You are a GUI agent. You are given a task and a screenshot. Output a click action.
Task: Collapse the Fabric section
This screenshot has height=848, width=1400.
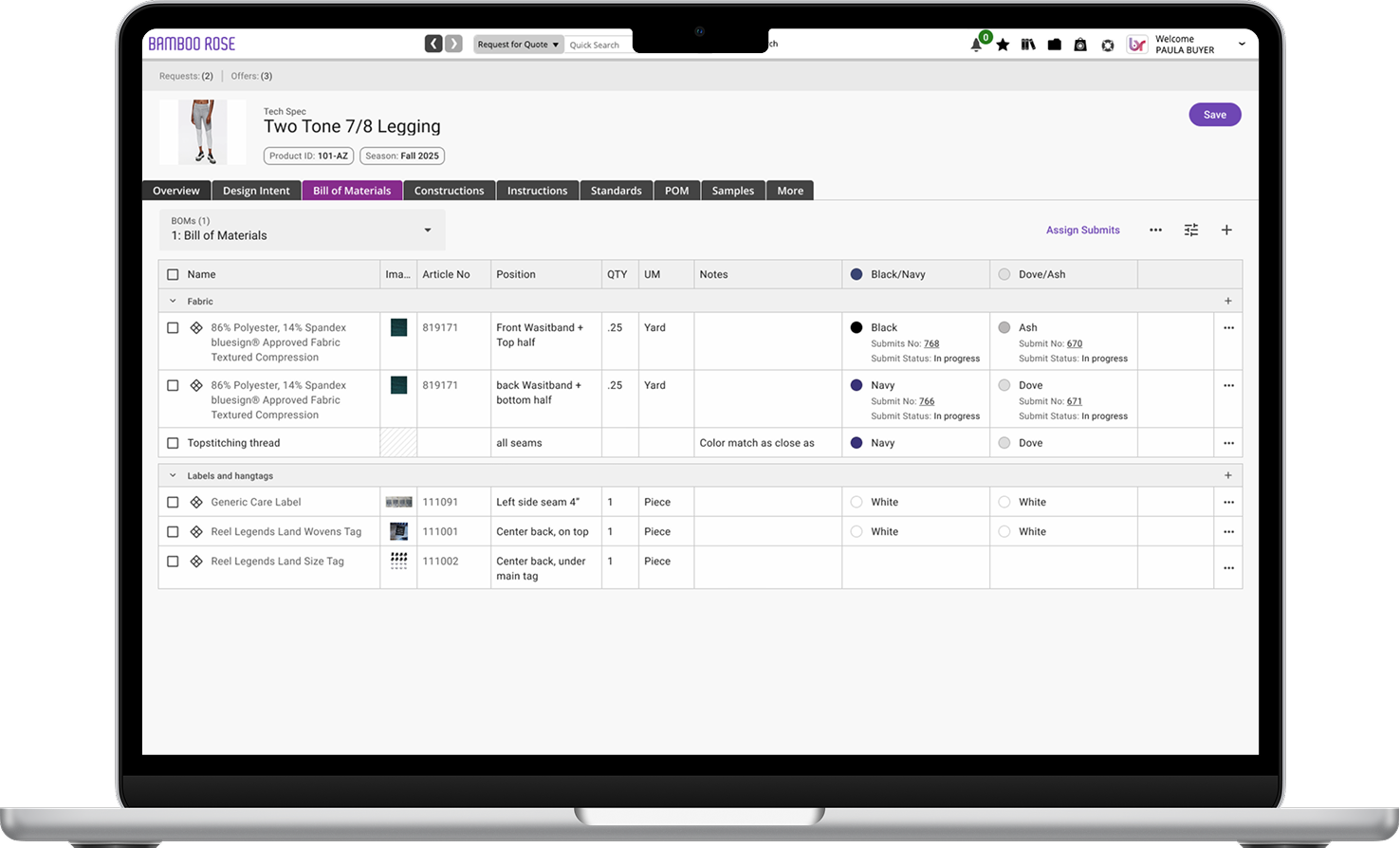point(173,301)
